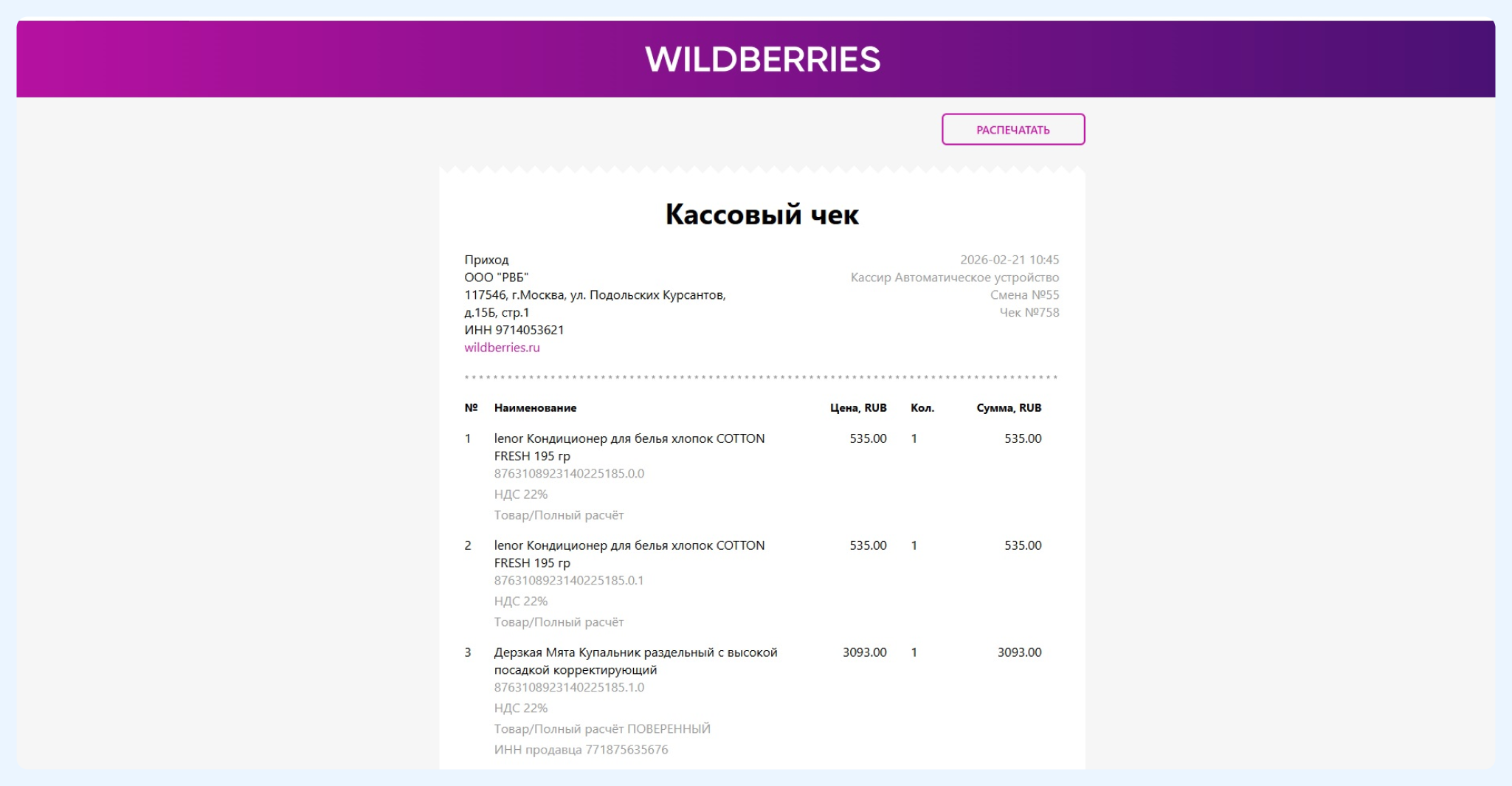Click the Смена №55 shift label
Image resolution: width=1512 pixels, height=786 pixels.
click(1024, 295)
